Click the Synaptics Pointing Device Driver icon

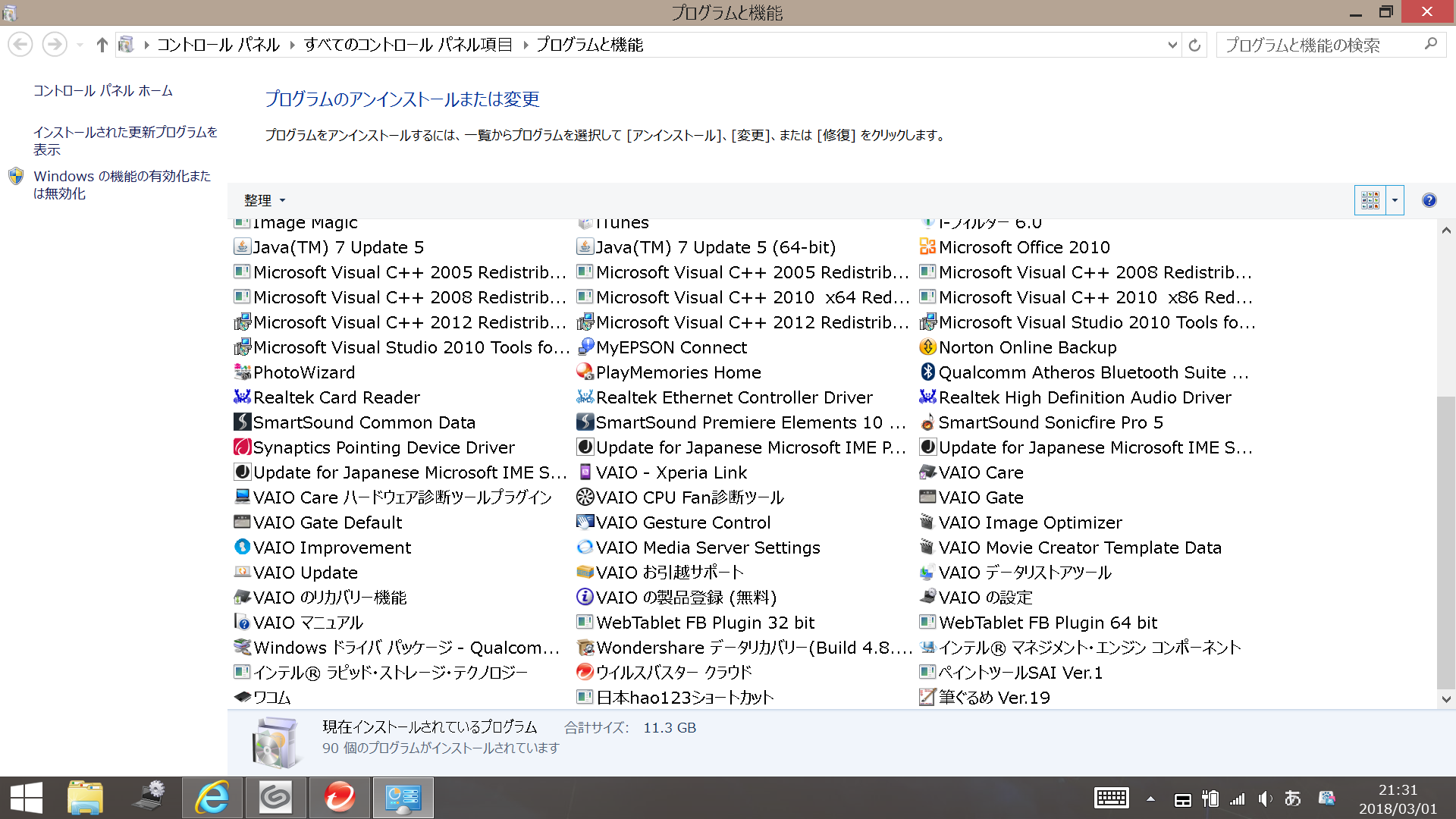242,447
